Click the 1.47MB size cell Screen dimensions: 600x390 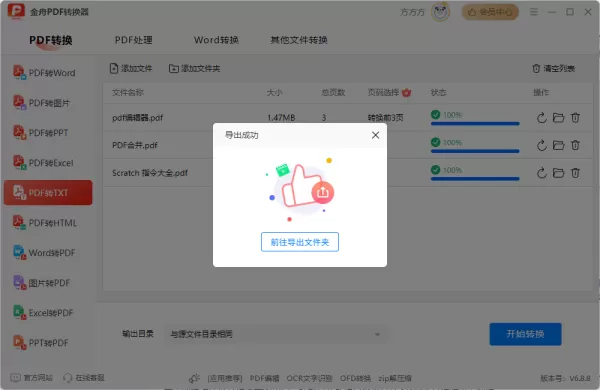(x=281, y=117)
